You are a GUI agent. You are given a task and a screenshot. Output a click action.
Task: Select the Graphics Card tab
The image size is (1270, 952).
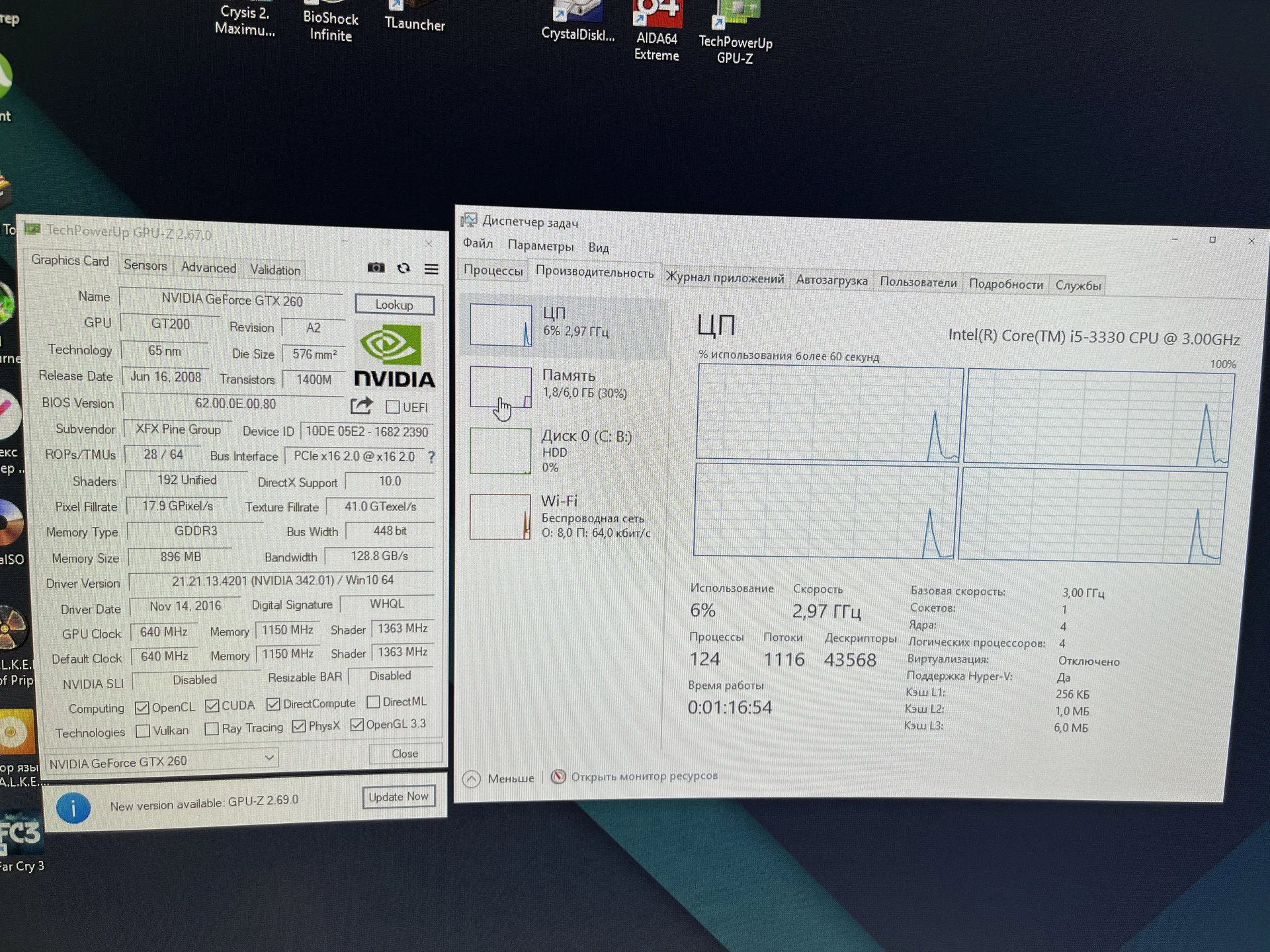click(70, 260)
